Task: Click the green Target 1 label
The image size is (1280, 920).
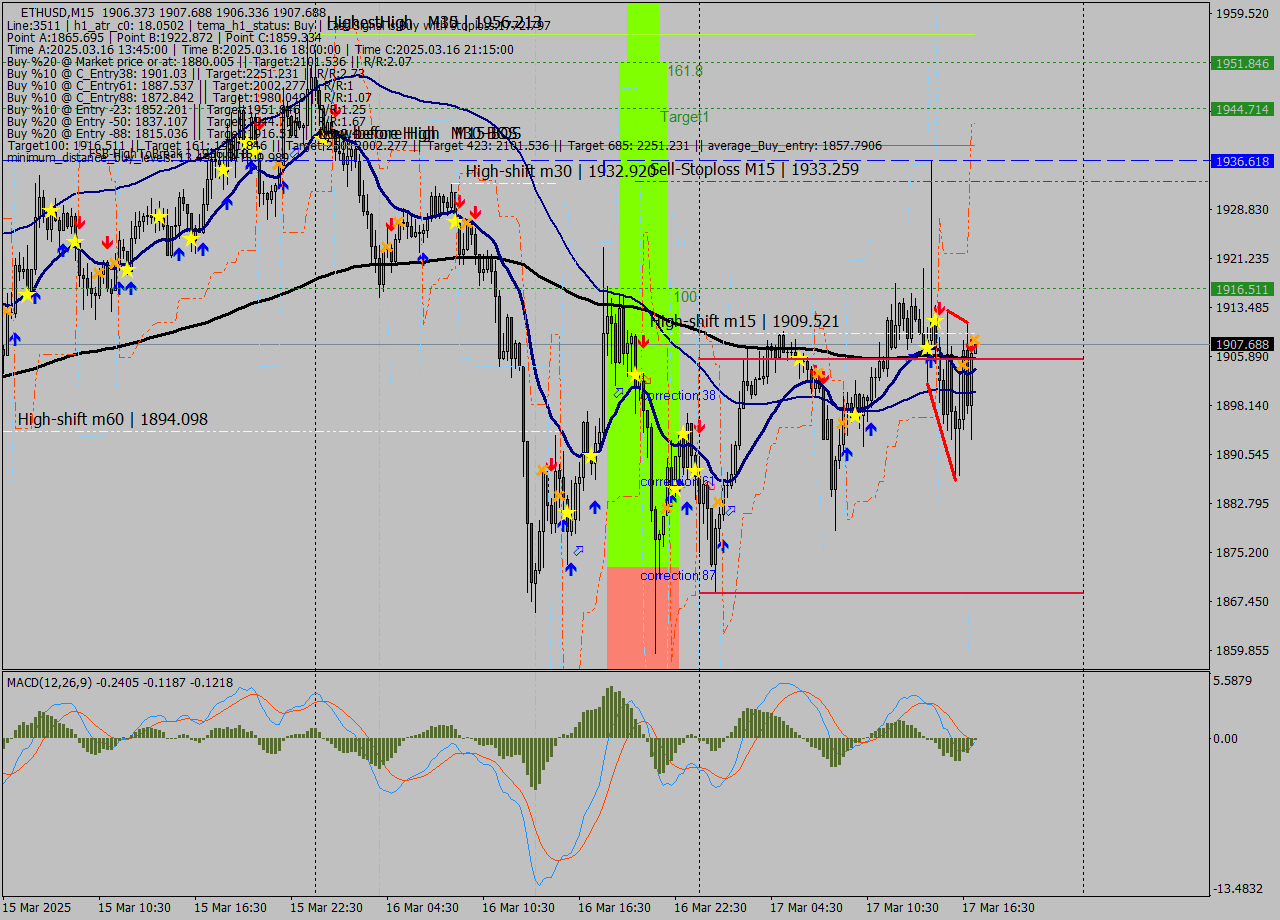Action: click(x=685, y=117)
